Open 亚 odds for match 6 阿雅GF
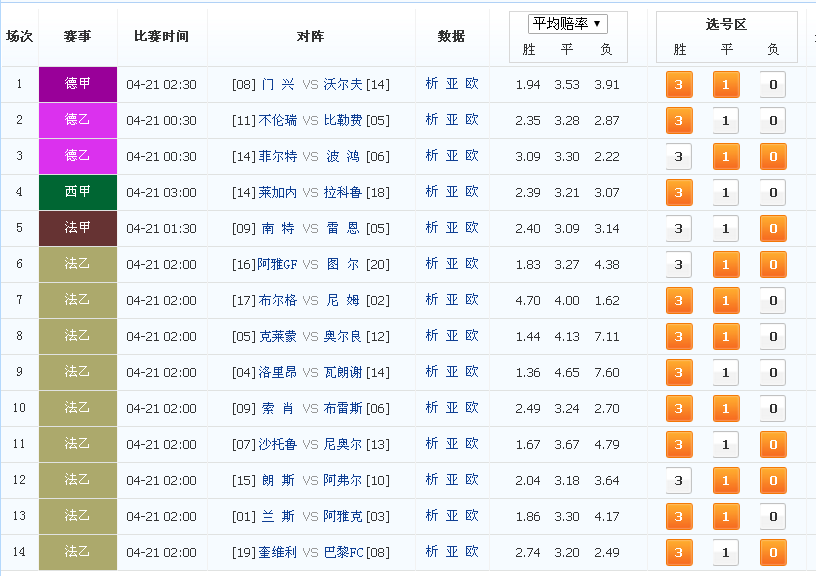This screenshot has height=576, width=816. (x=452, y=263)
